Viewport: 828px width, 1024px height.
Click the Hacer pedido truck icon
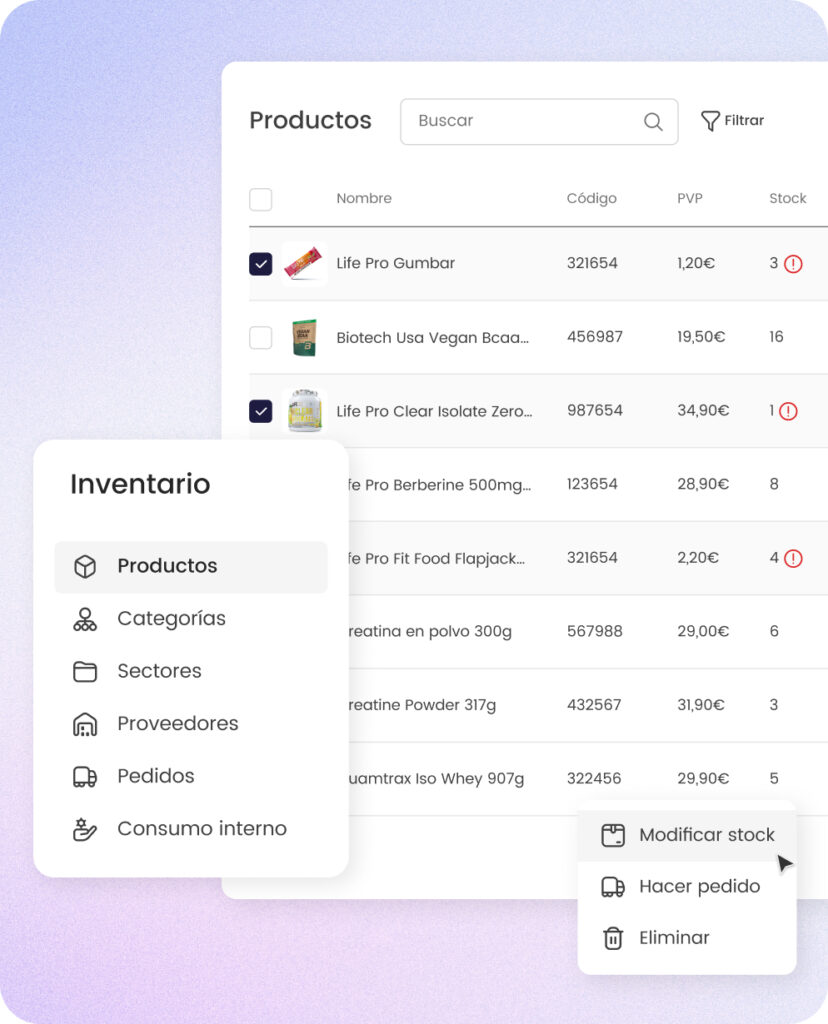[x=613, y=887]
